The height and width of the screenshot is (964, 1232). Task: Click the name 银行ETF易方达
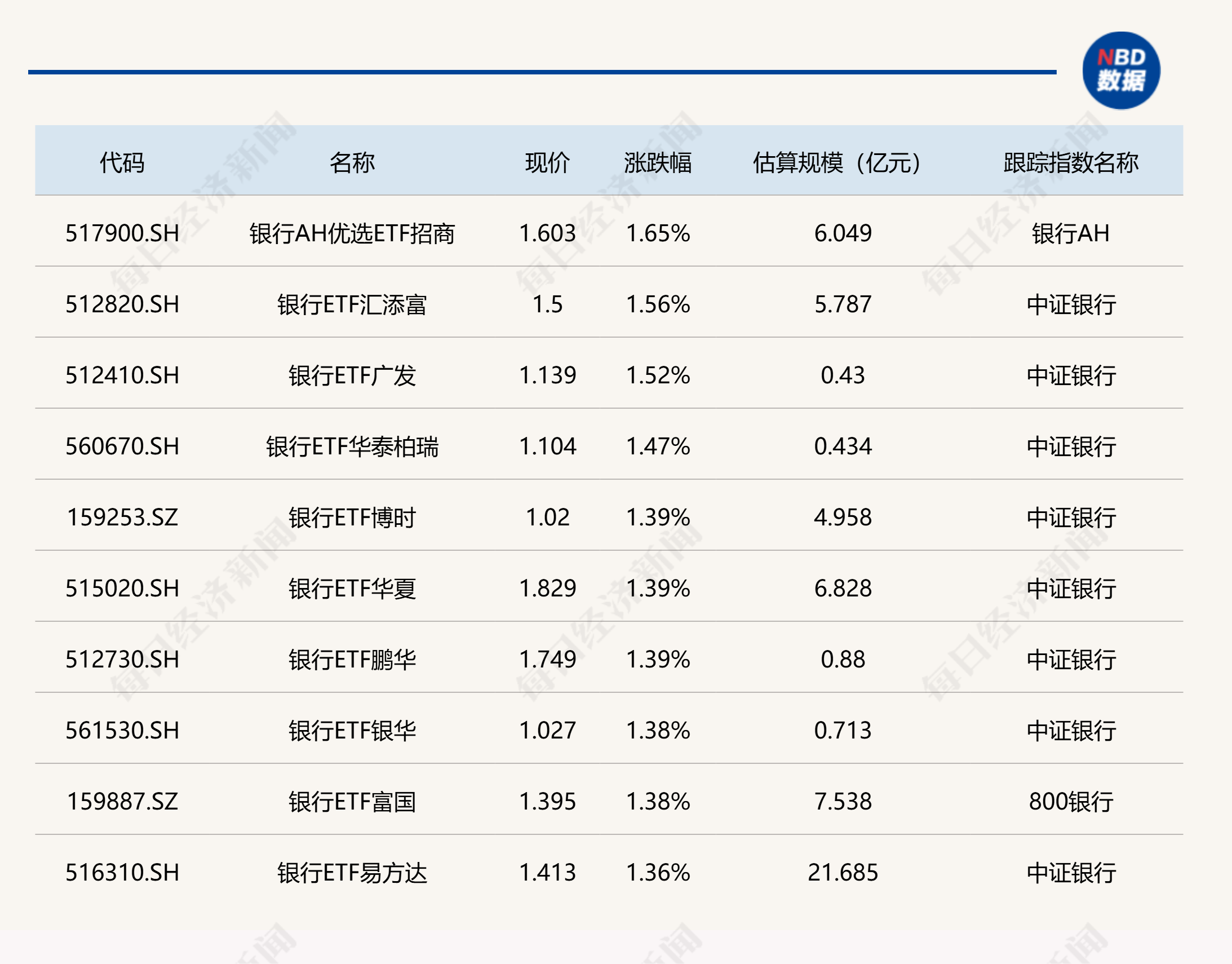pyautogui.click(x=352, y=873)
